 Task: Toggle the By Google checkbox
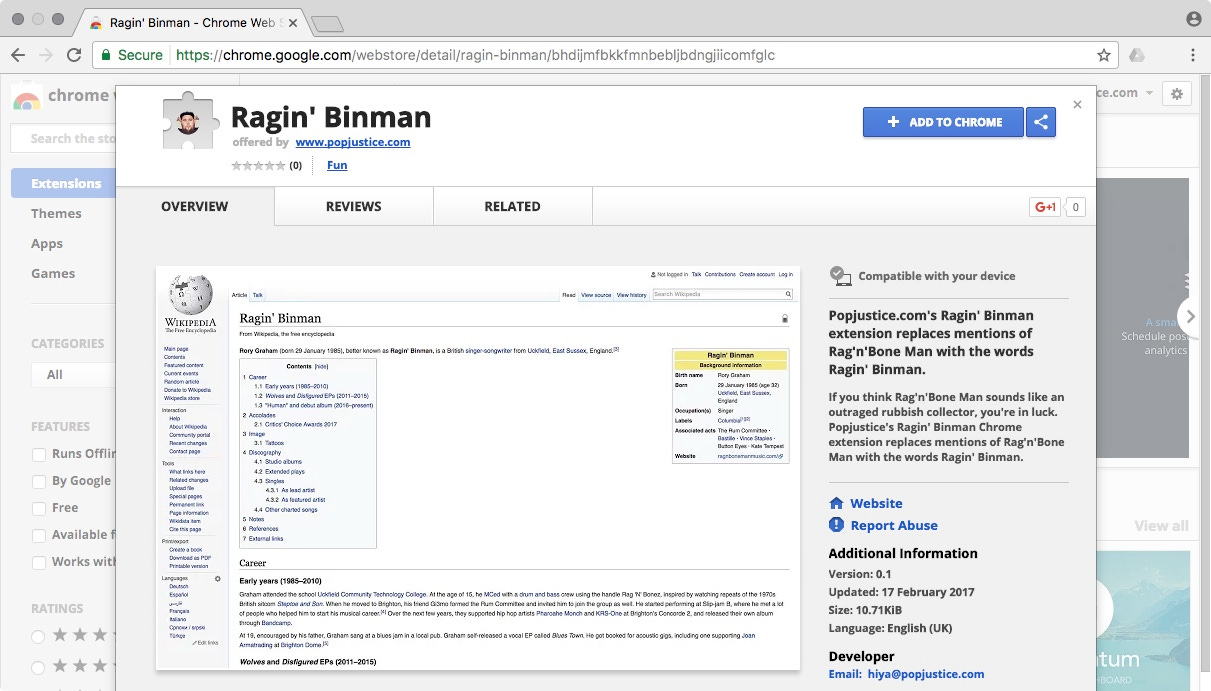tap(39, 481)
